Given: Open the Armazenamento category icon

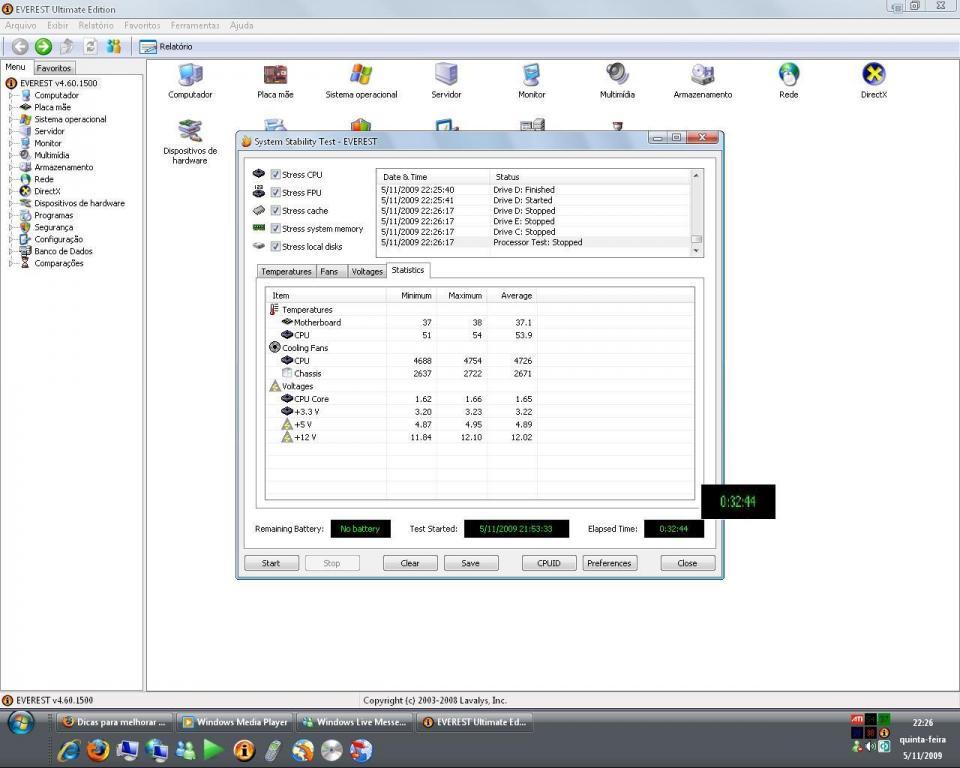Looking at the screenshot, I should (703, 81).
